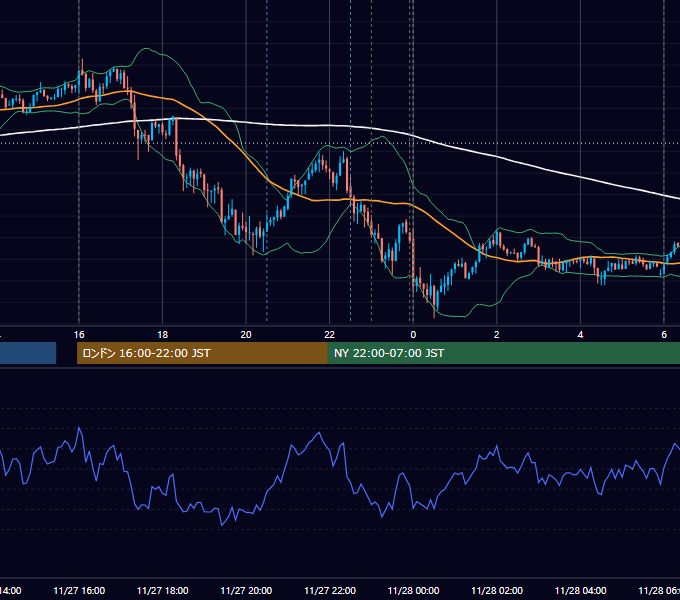Click the NY 22:00-07:00 JST session bar

[503, 353]
